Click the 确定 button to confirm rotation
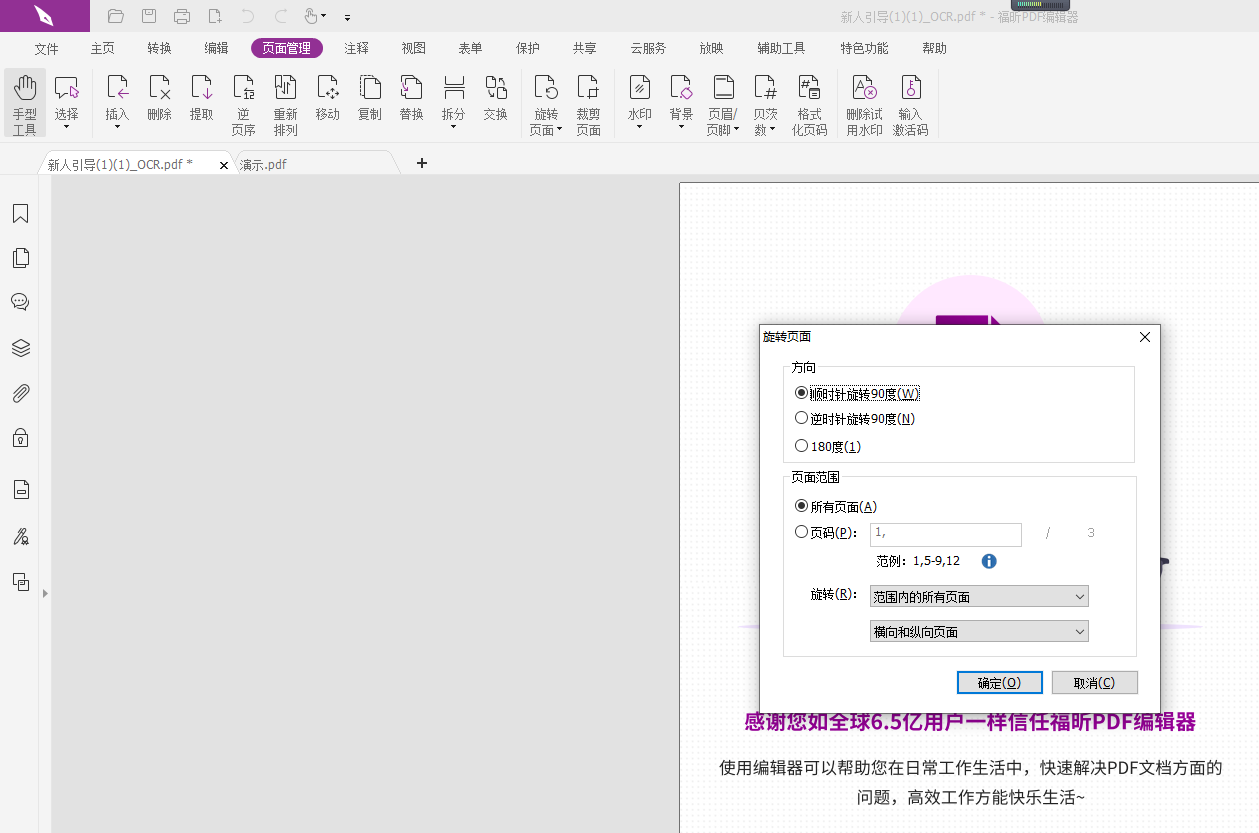This screenshot has width=1259, height=833. (999, 682)
